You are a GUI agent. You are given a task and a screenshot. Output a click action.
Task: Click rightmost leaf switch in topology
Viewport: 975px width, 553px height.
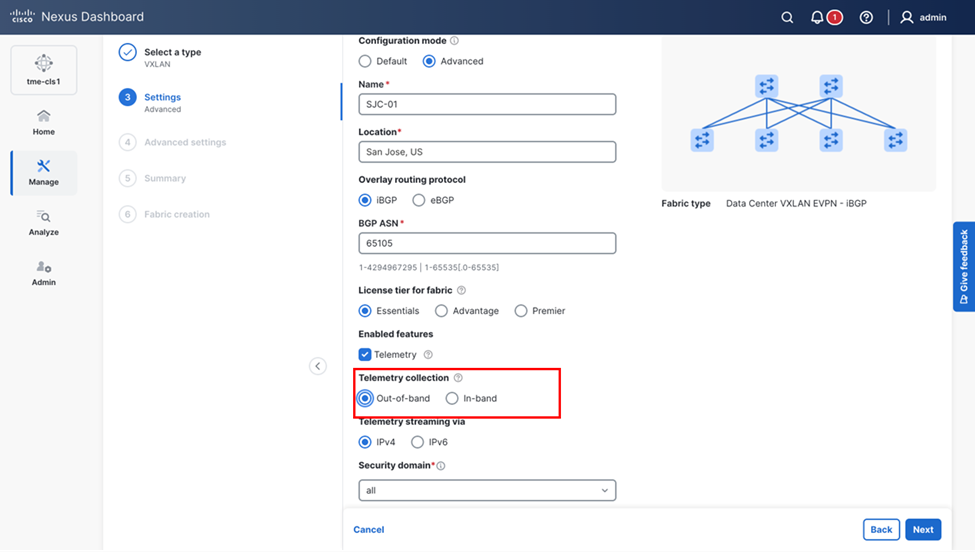[895, 140]
